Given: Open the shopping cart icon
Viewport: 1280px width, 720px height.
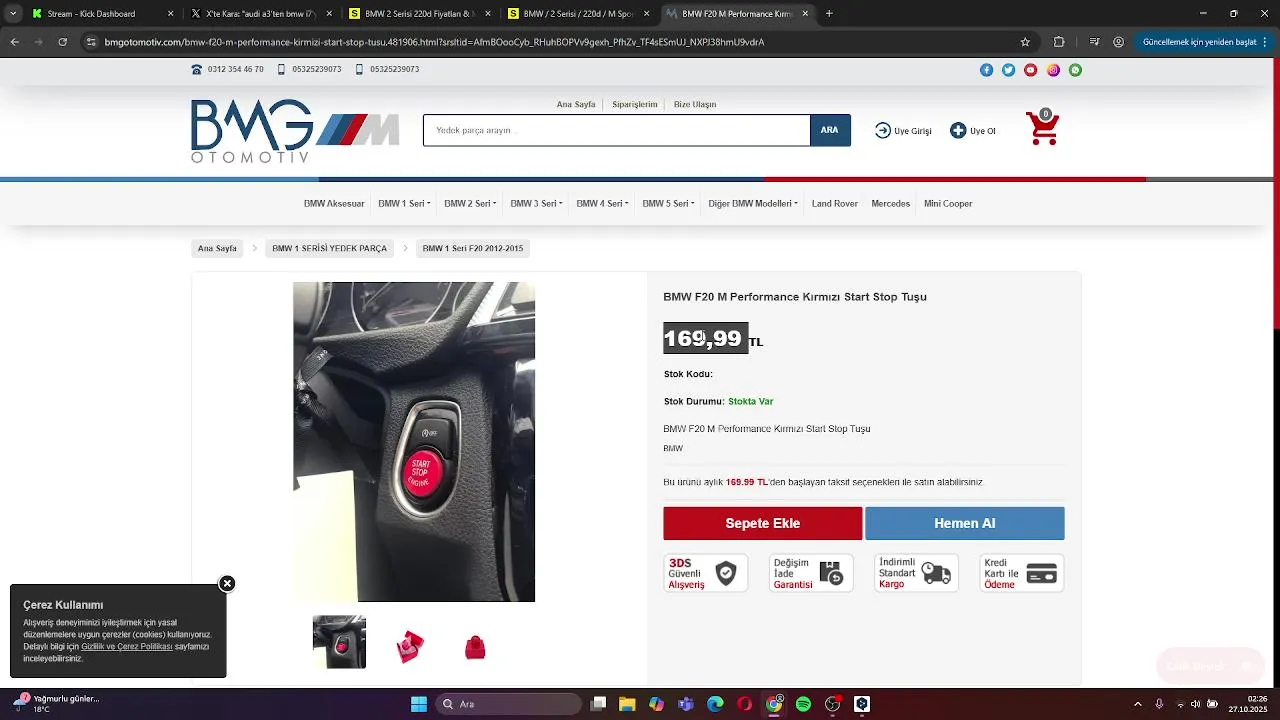Looking at the screenshot, I should (x=1043, y=127).
